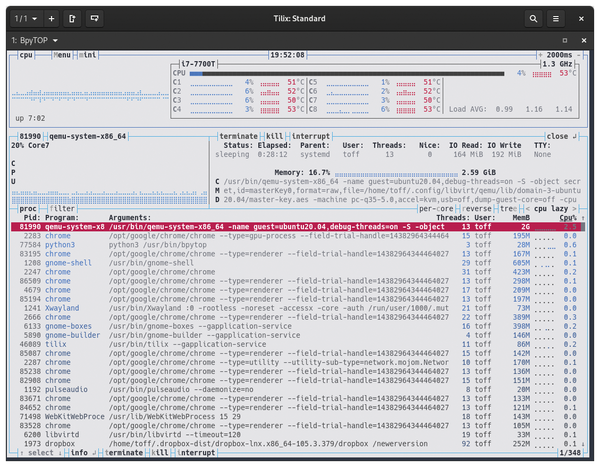Decrease update interval with minus sign
600x467 pixels.
[x=579, y=55]
